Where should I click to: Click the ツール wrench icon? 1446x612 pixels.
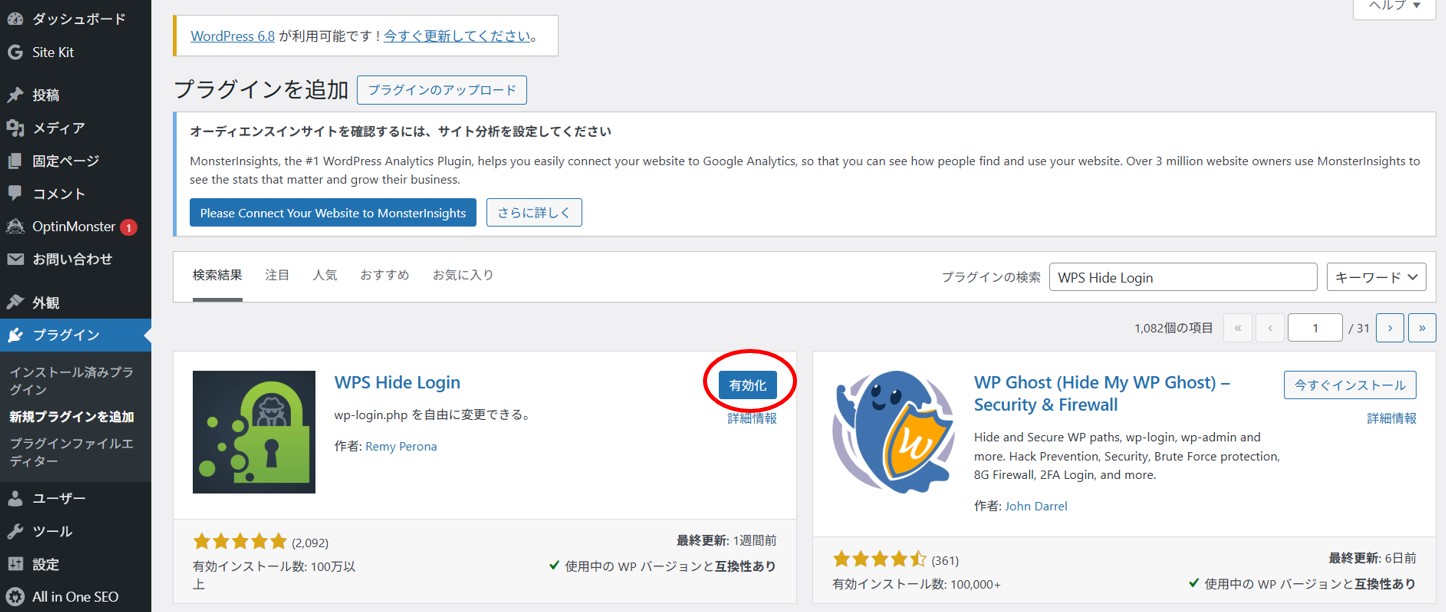[17, 530]
